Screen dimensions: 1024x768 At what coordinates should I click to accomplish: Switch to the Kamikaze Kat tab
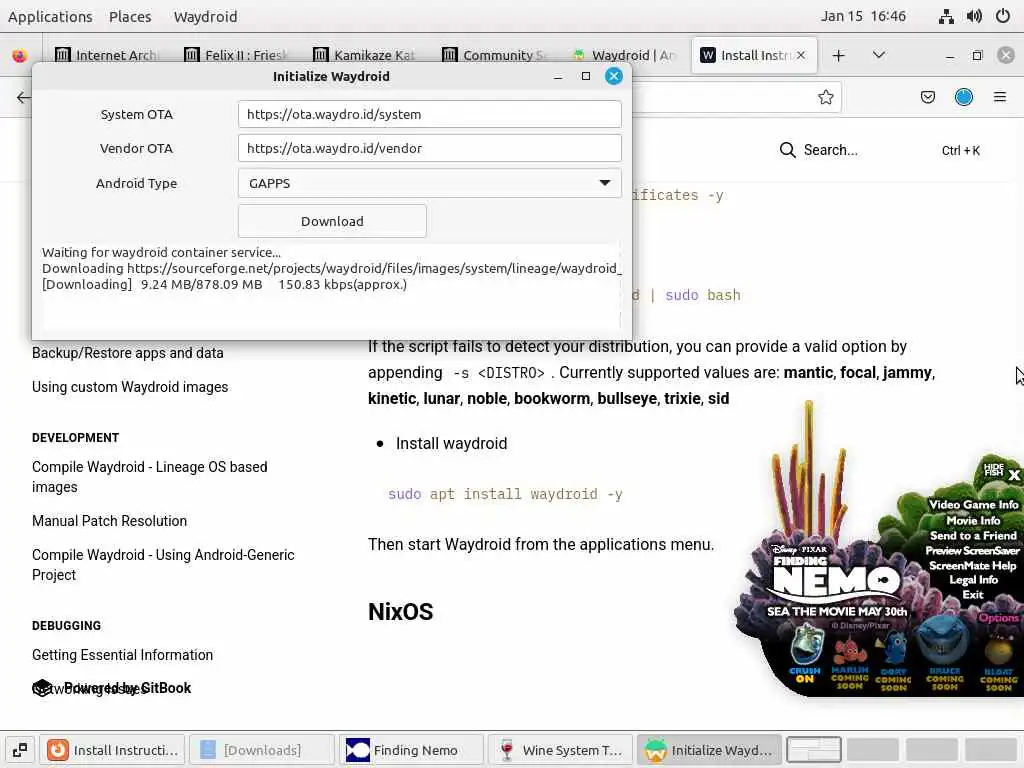tap(366, 56)
